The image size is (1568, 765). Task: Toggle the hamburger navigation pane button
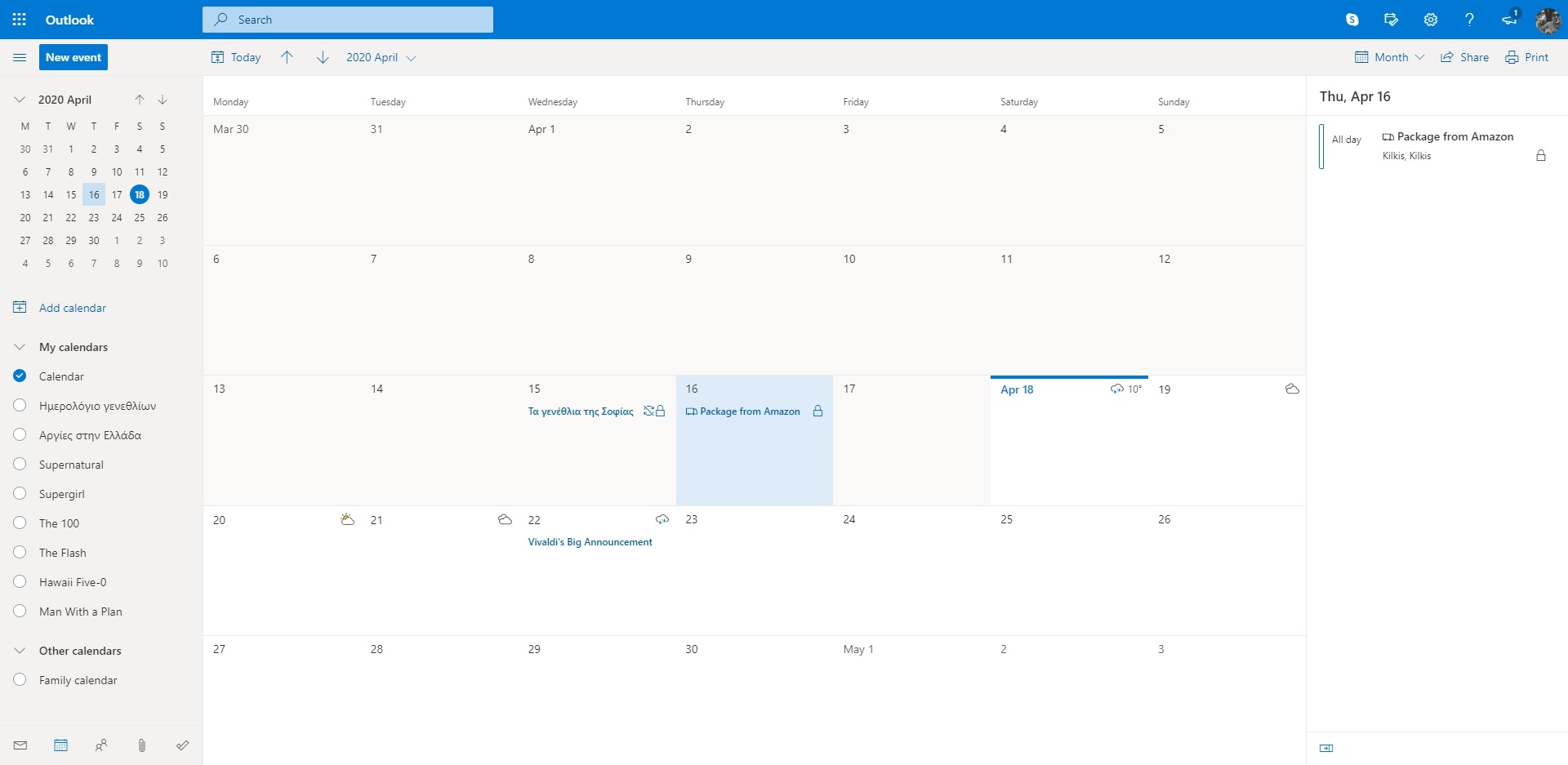pyautogui.click(x=20, y=57)
